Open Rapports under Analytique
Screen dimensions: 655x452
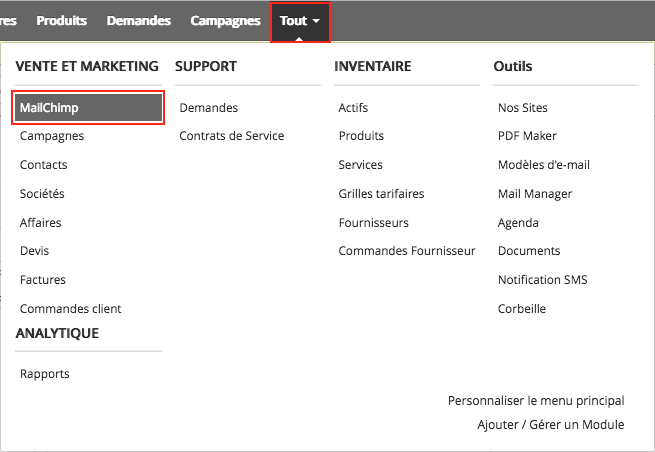pos(45,374)
